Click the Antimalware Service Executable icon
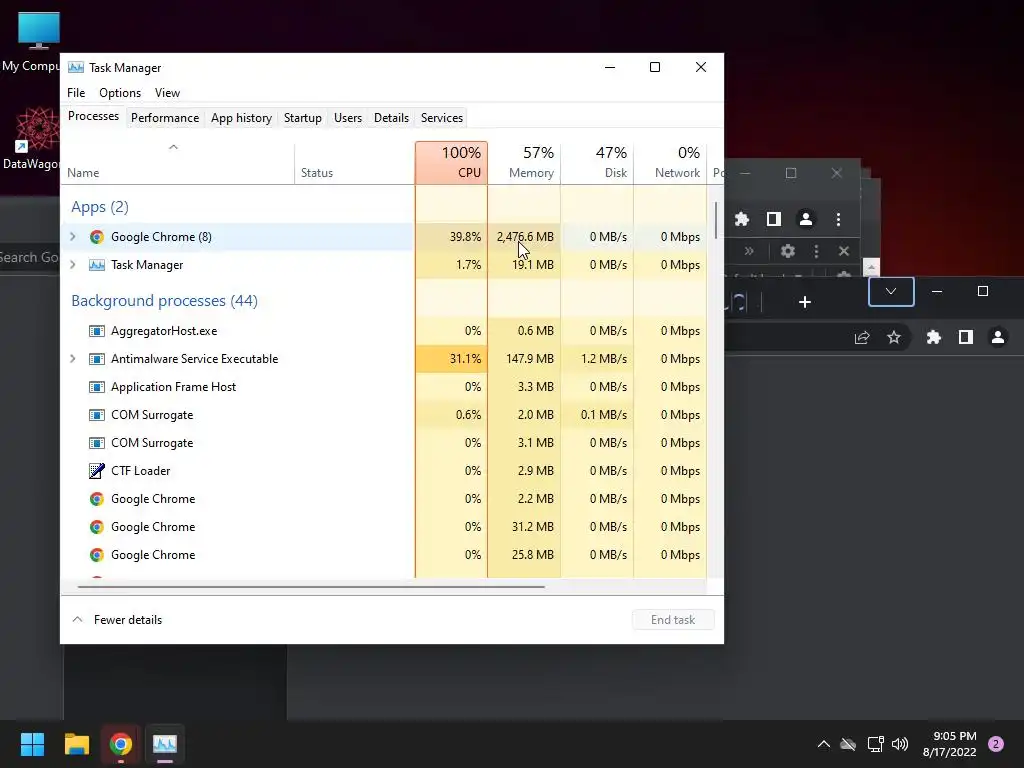Image resolution: width=1024 pixels, height=768 pixels. (x=97, y=359)
